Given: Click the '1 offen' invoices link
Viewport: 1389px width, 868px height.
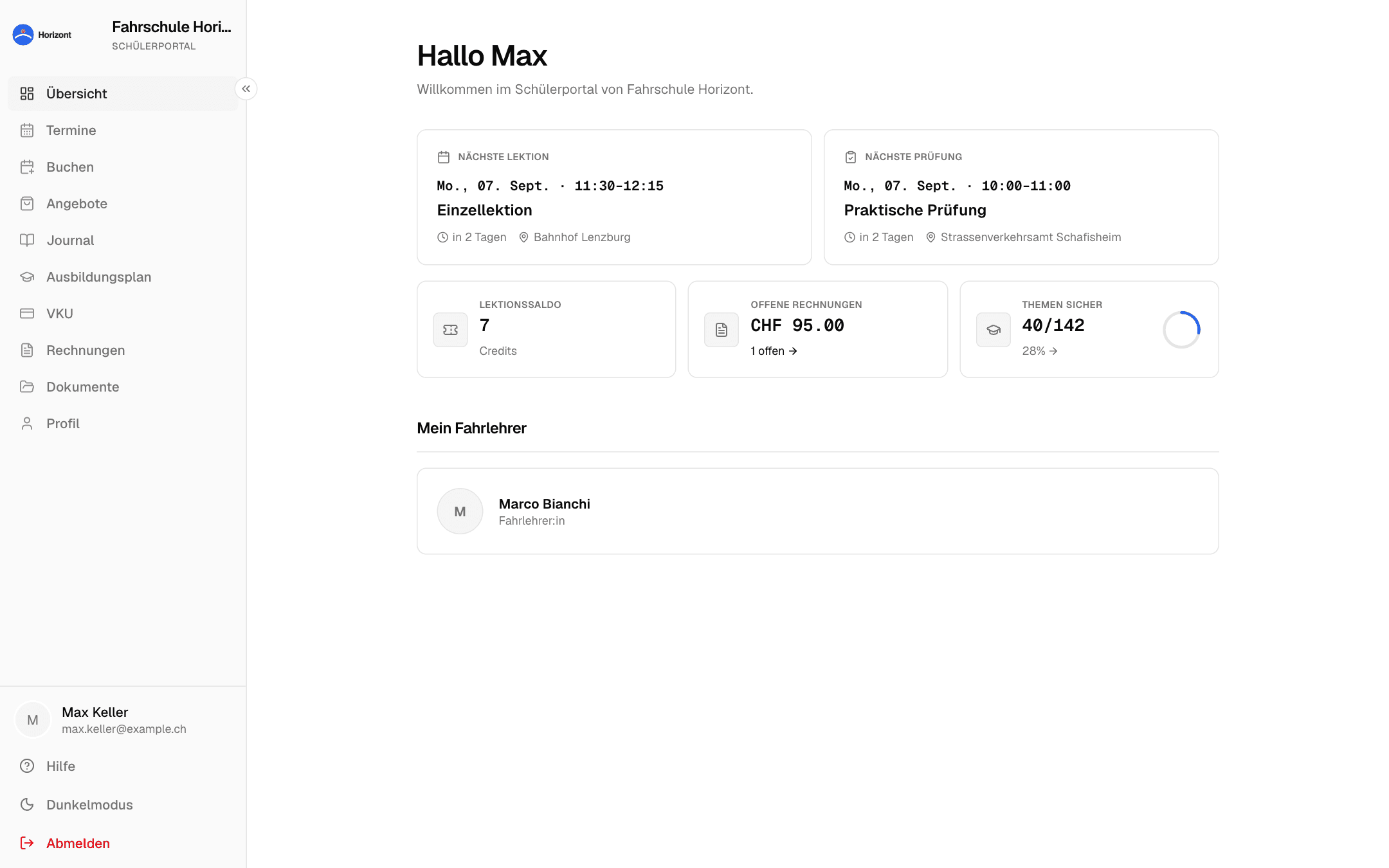Looking at the screenshot, I should (774, 351).
